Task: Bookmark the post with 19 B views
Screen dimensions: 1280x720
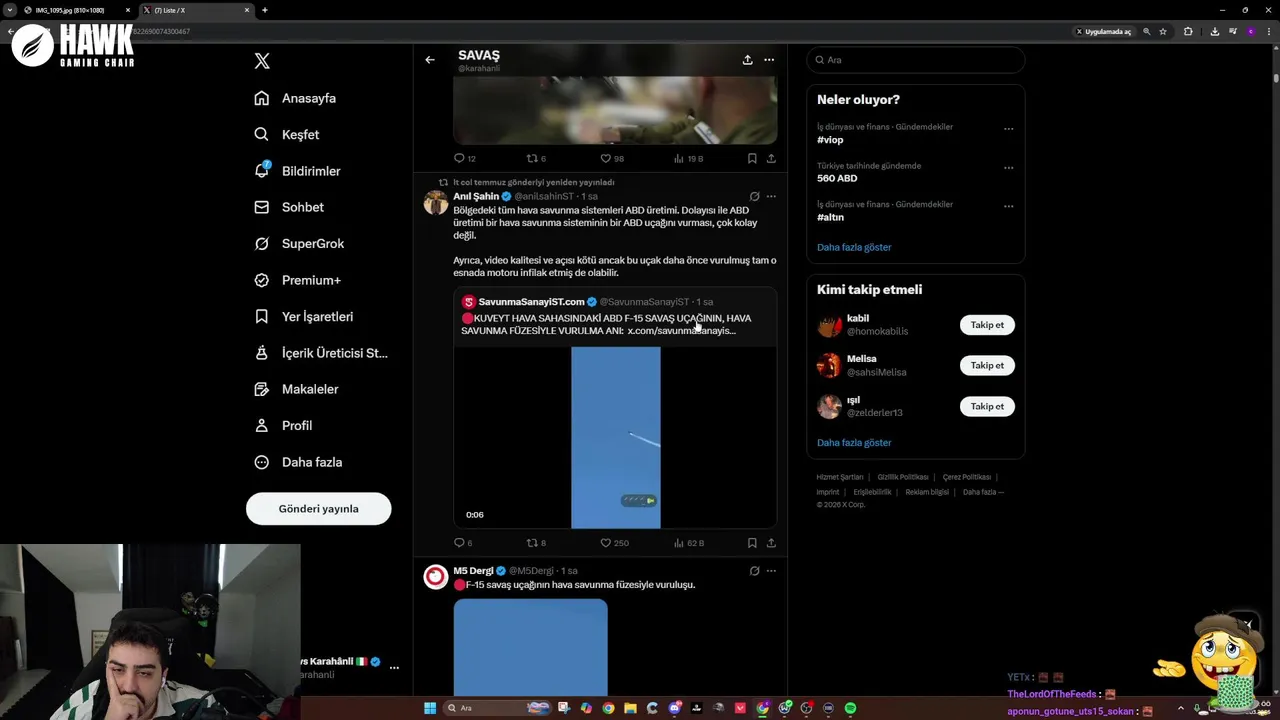Action: [752, 158]
